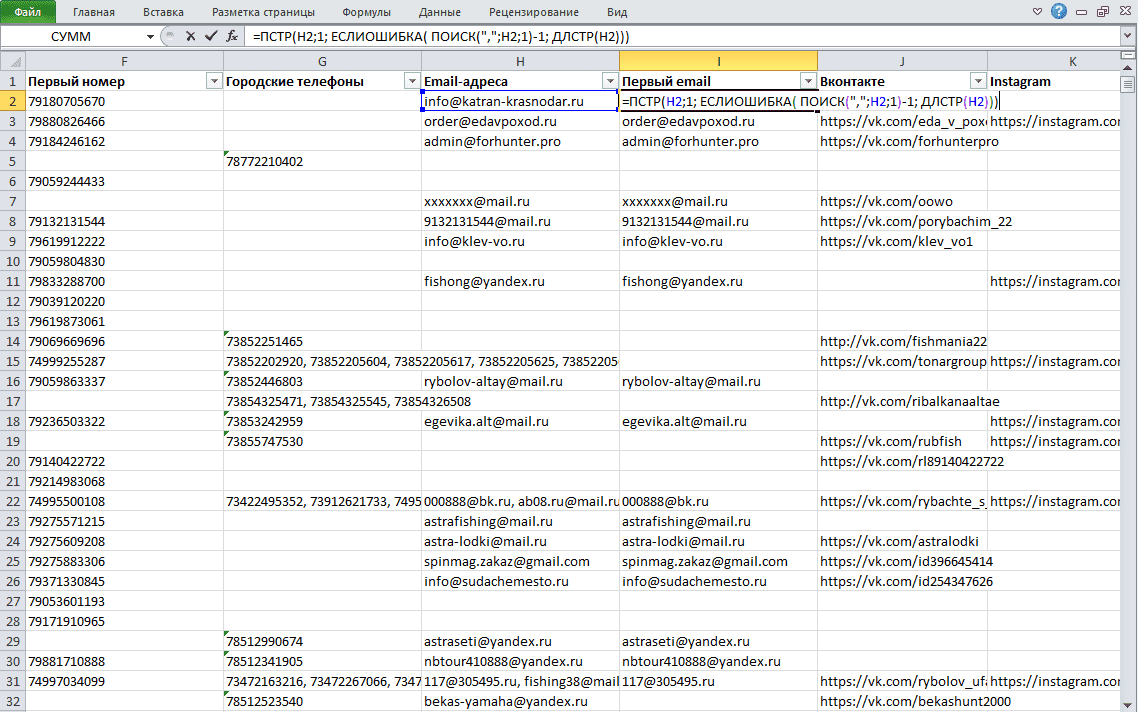Select 000888@bk.ru in Первый email column
Image resolution: width=1138 pixels, height=712 pixels.
(719, 501)
